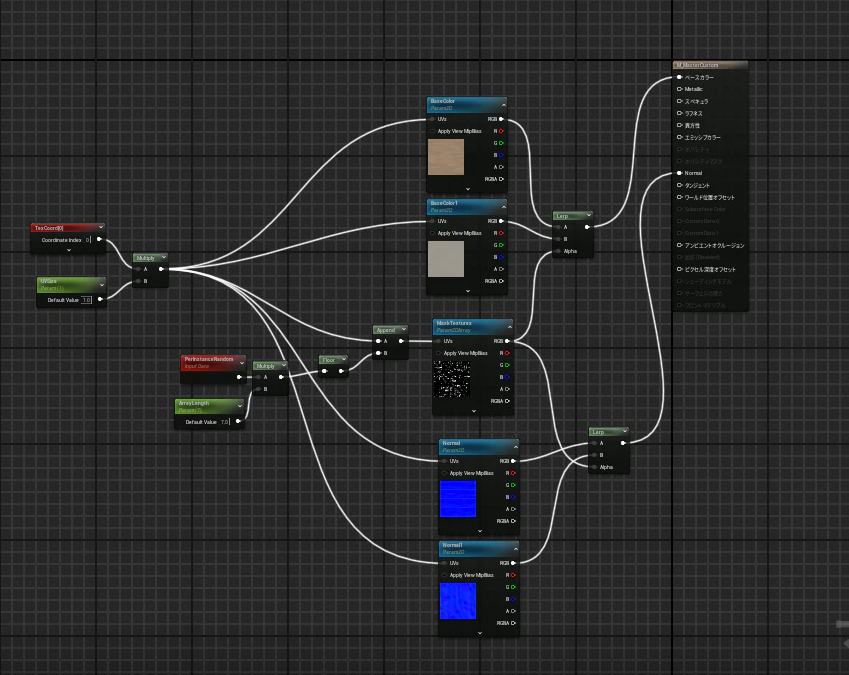Click UVSize Default Value field 1.0

(87, 300)
